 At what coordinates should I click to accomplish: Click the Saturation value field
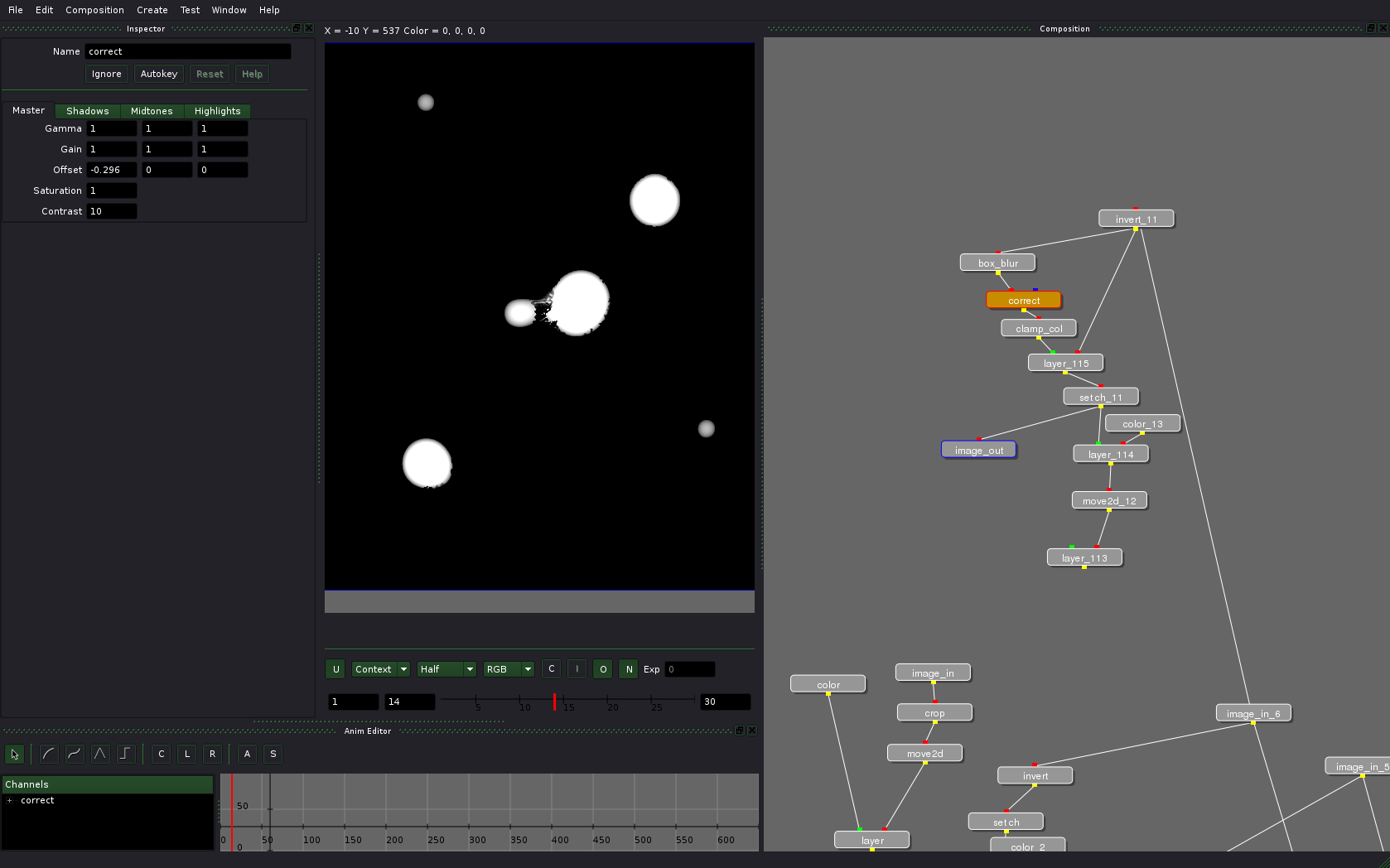[112, 190]
